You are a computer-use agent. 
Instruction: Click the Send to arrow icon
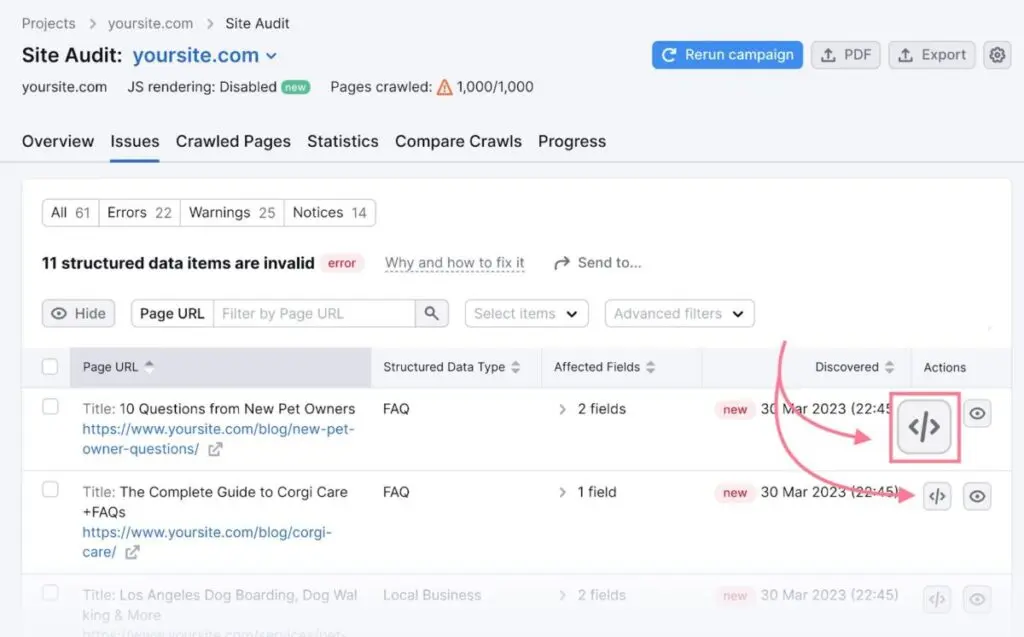(x=561, y=263)
